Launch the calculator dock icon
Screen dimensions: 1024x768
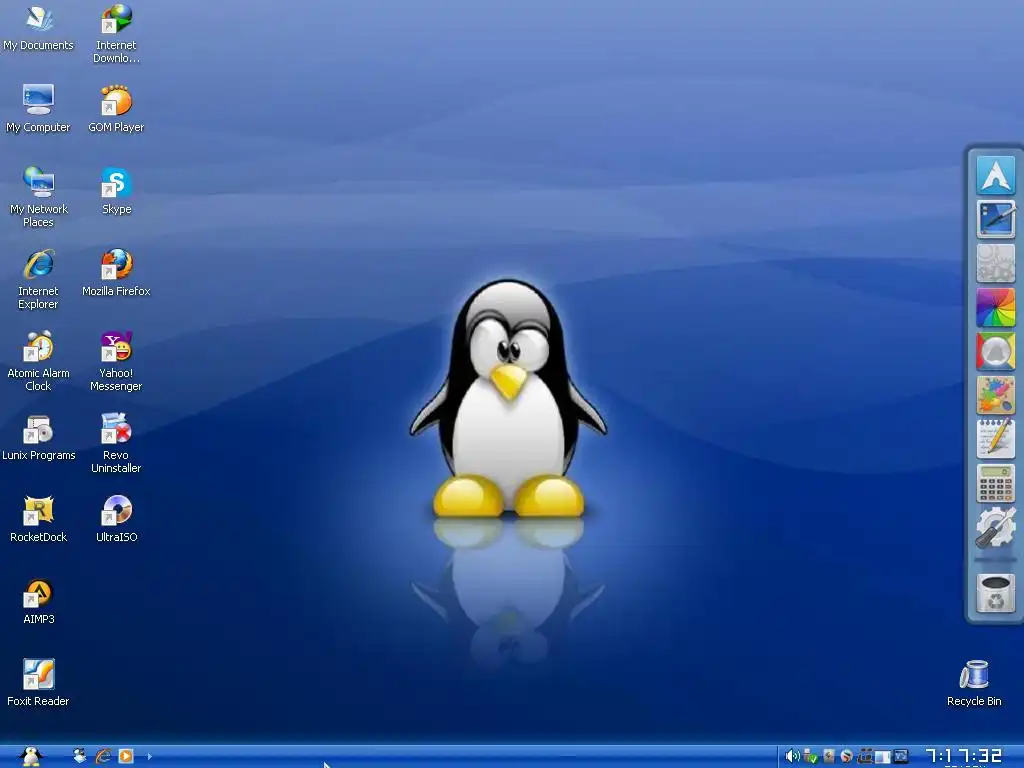point(995,483)
